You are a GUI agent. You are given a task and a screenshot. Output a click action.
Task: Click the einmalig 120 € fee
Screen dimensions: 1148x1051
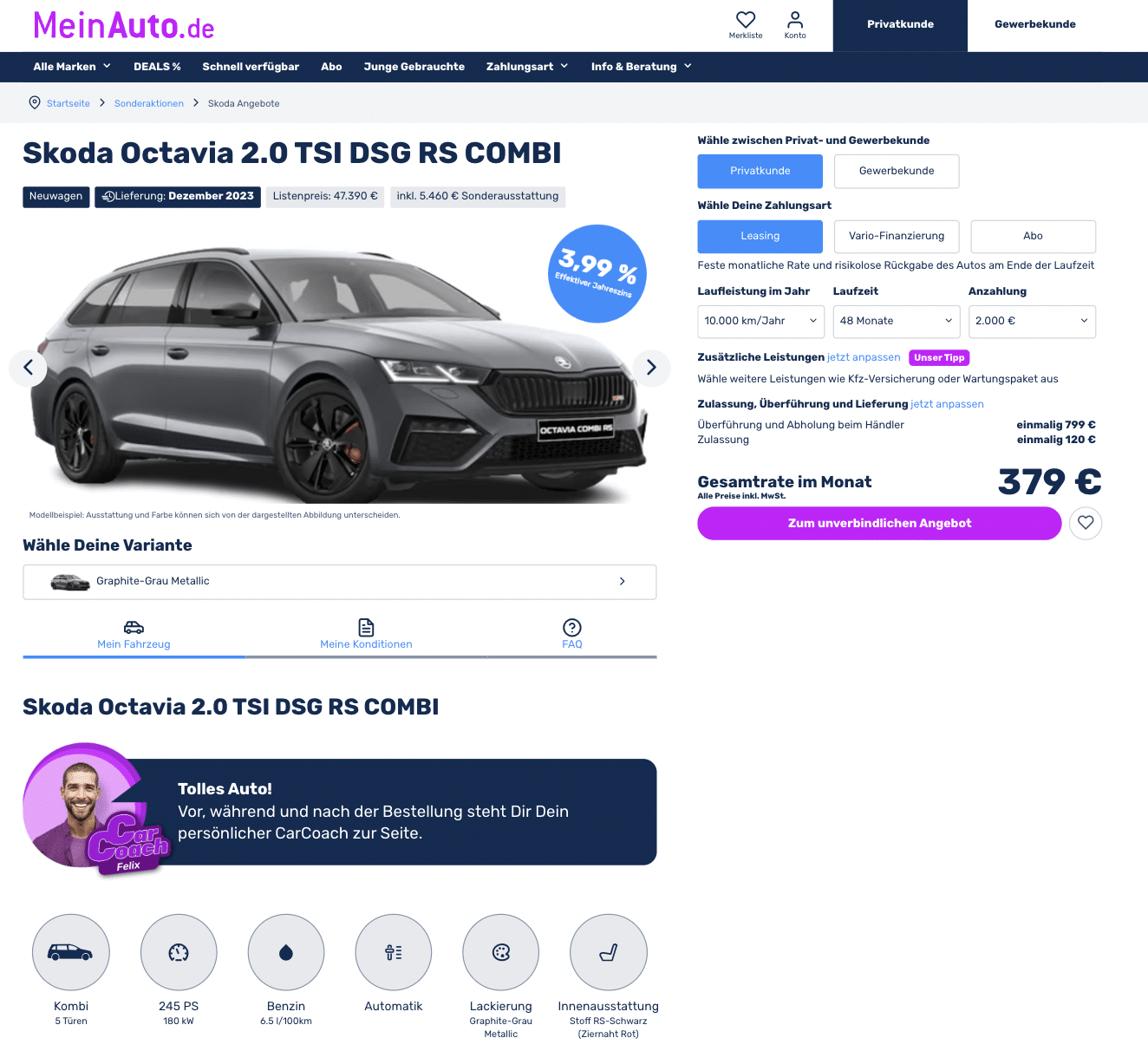coord(1056,440)
